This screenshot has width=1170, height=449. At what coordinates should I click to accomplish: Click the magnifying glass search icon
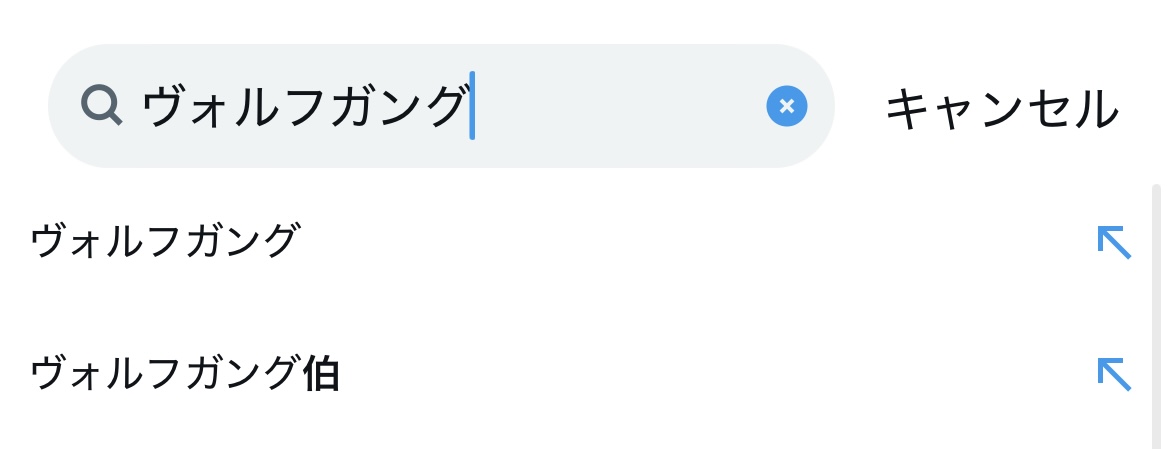(101, 105)
